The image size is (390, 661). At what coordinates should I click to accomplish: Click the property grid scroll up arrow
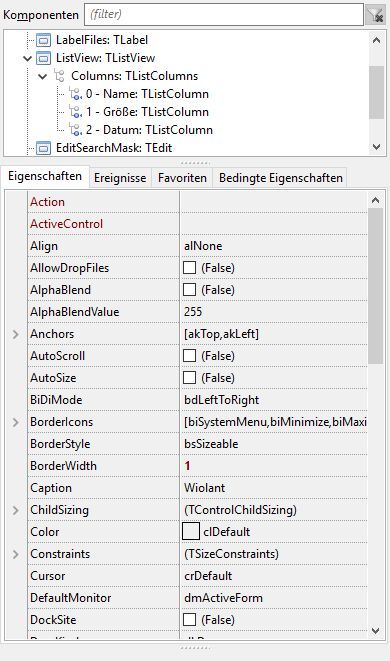point(375,200)
